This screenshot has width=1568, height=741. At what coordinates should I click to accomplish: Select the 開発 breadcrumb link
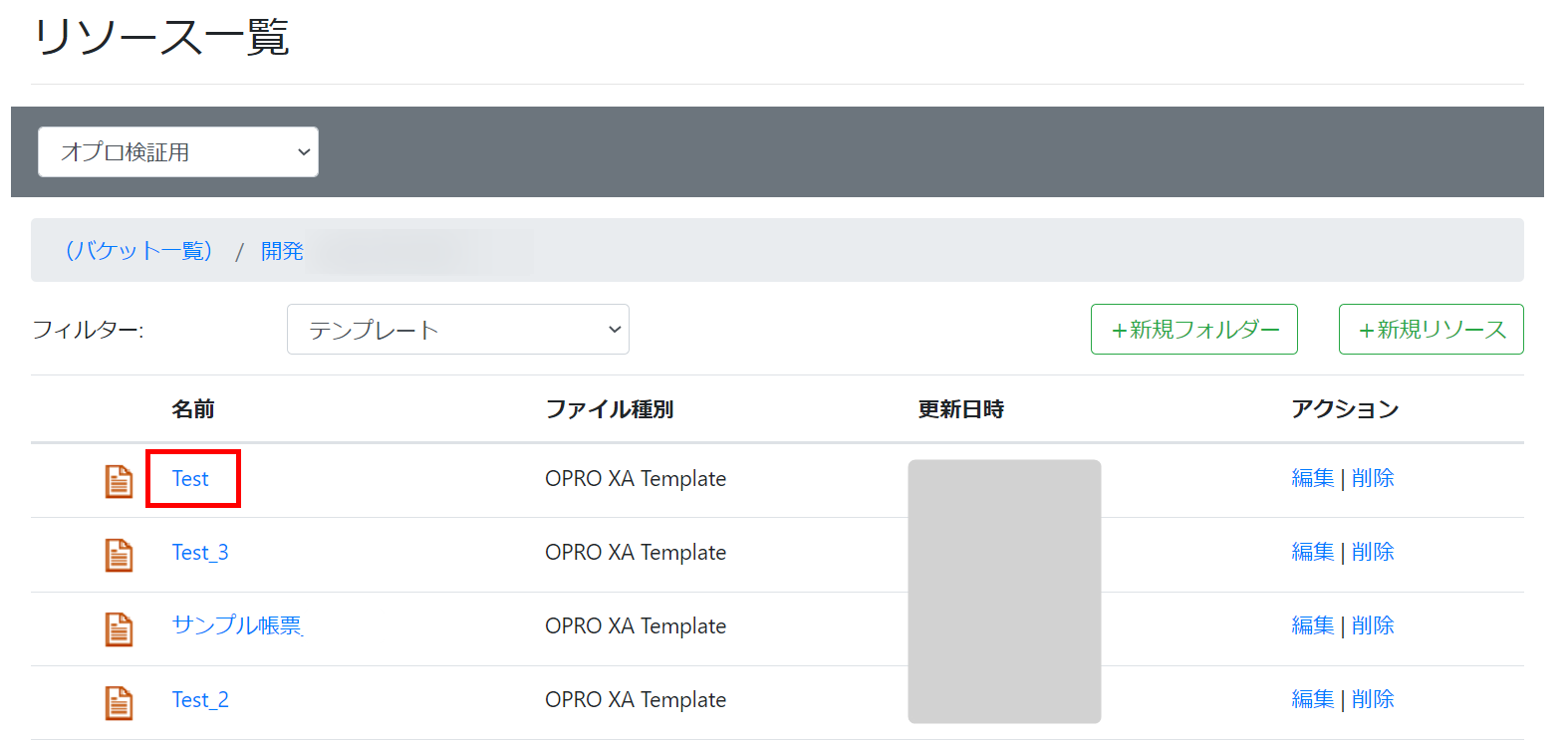pos(282,251)
